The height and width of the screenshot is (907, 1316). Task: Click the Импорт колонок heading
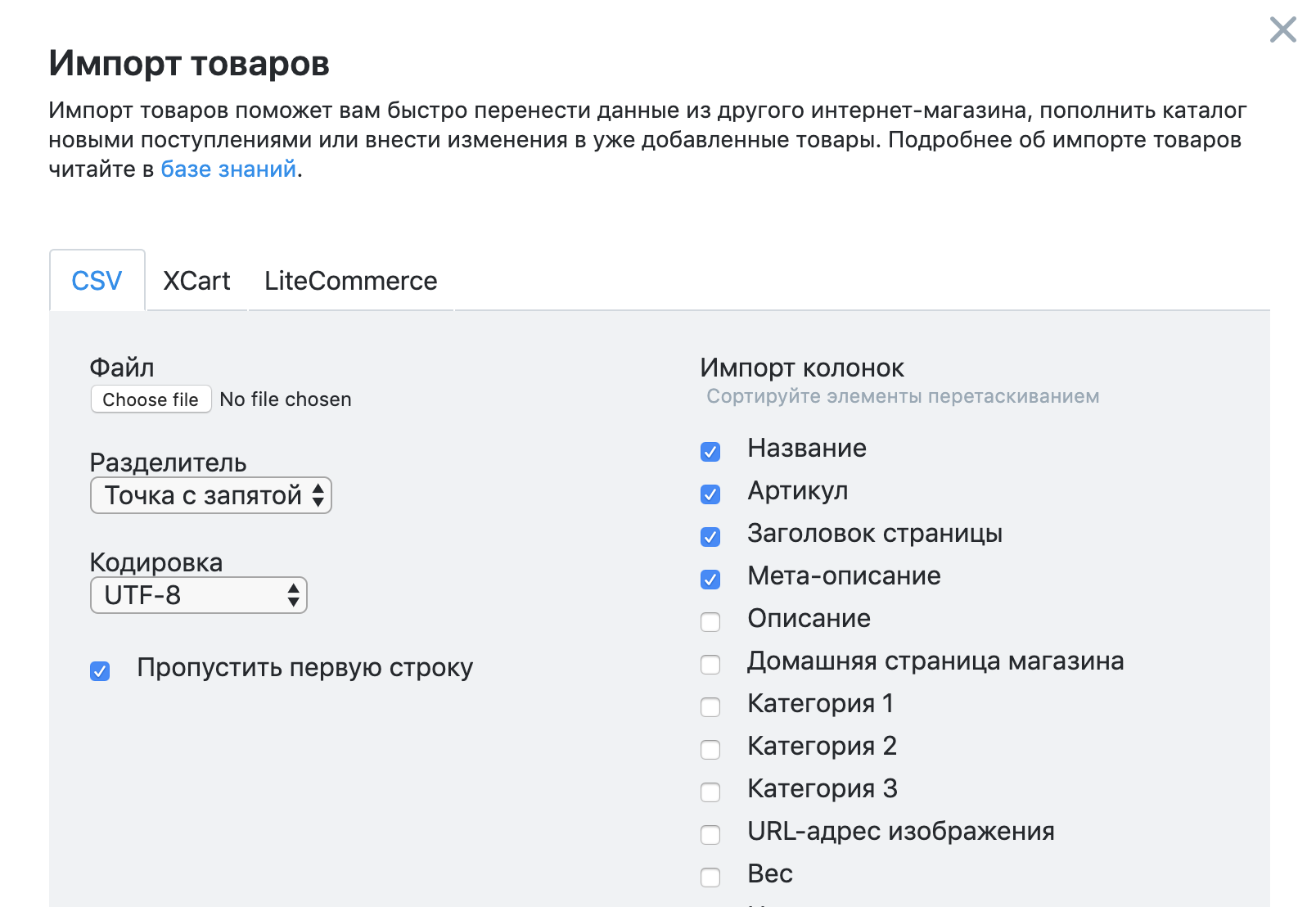coord(802,368)
